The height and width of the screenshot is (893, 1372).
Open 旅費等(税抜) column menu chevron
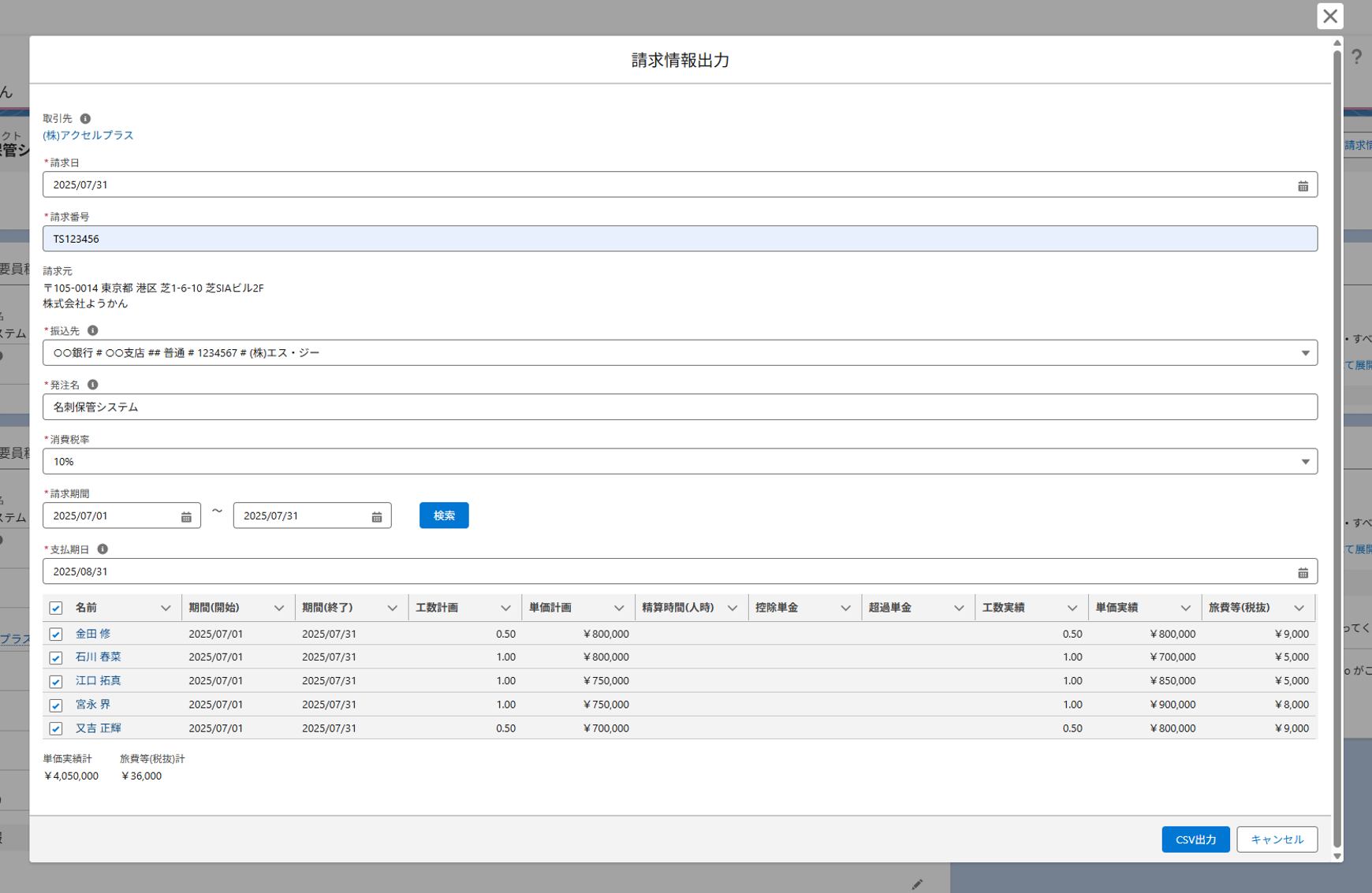(1299, 608)
